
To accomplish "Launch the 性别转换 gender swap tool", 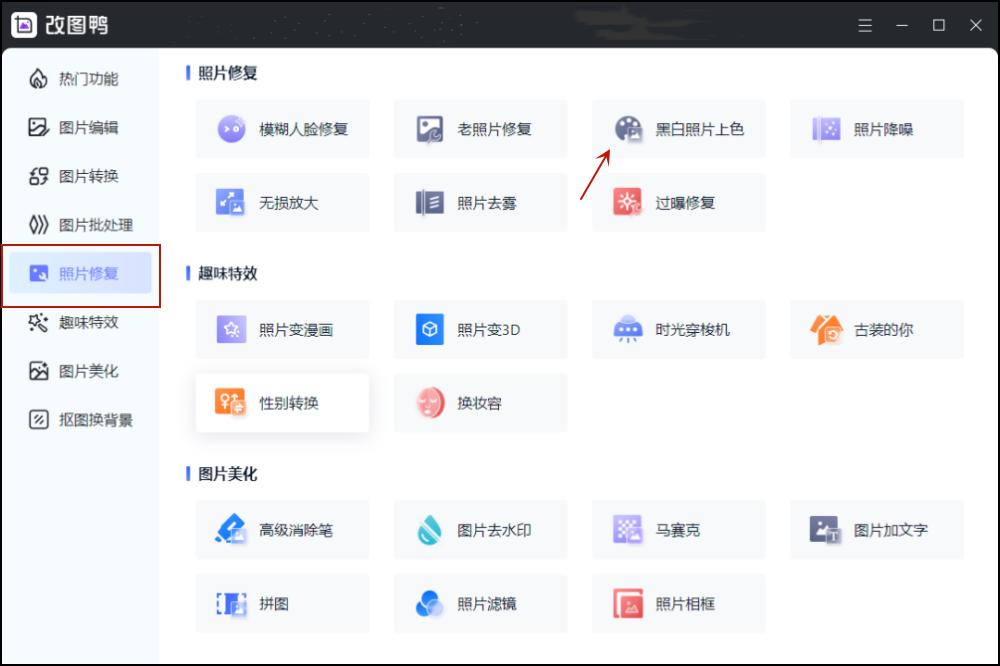I will (282, 402).
